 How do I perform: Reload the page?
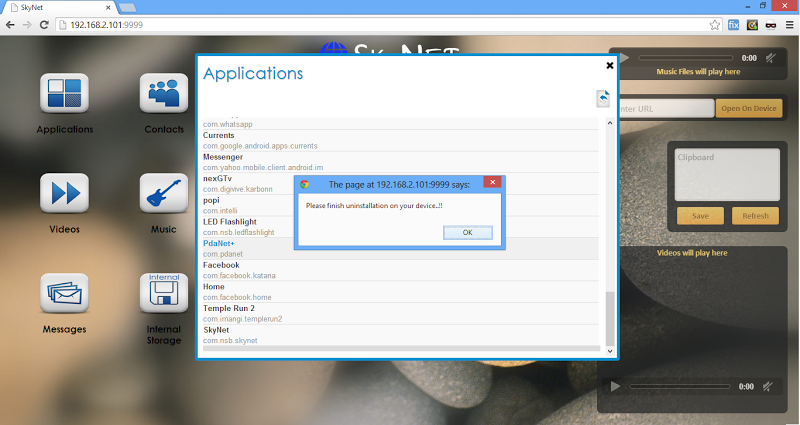click(x=44, y=24)
